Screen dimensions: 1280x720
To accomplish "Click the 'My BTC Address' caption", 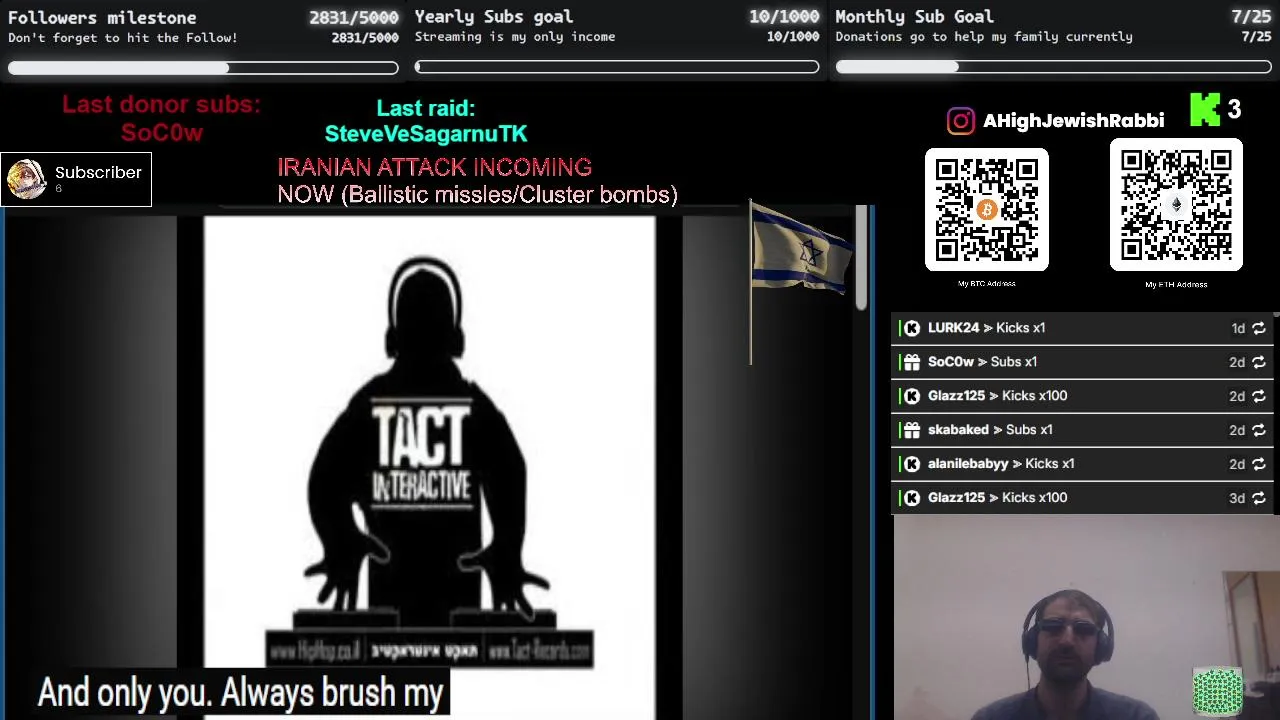I will pos(987,284).
